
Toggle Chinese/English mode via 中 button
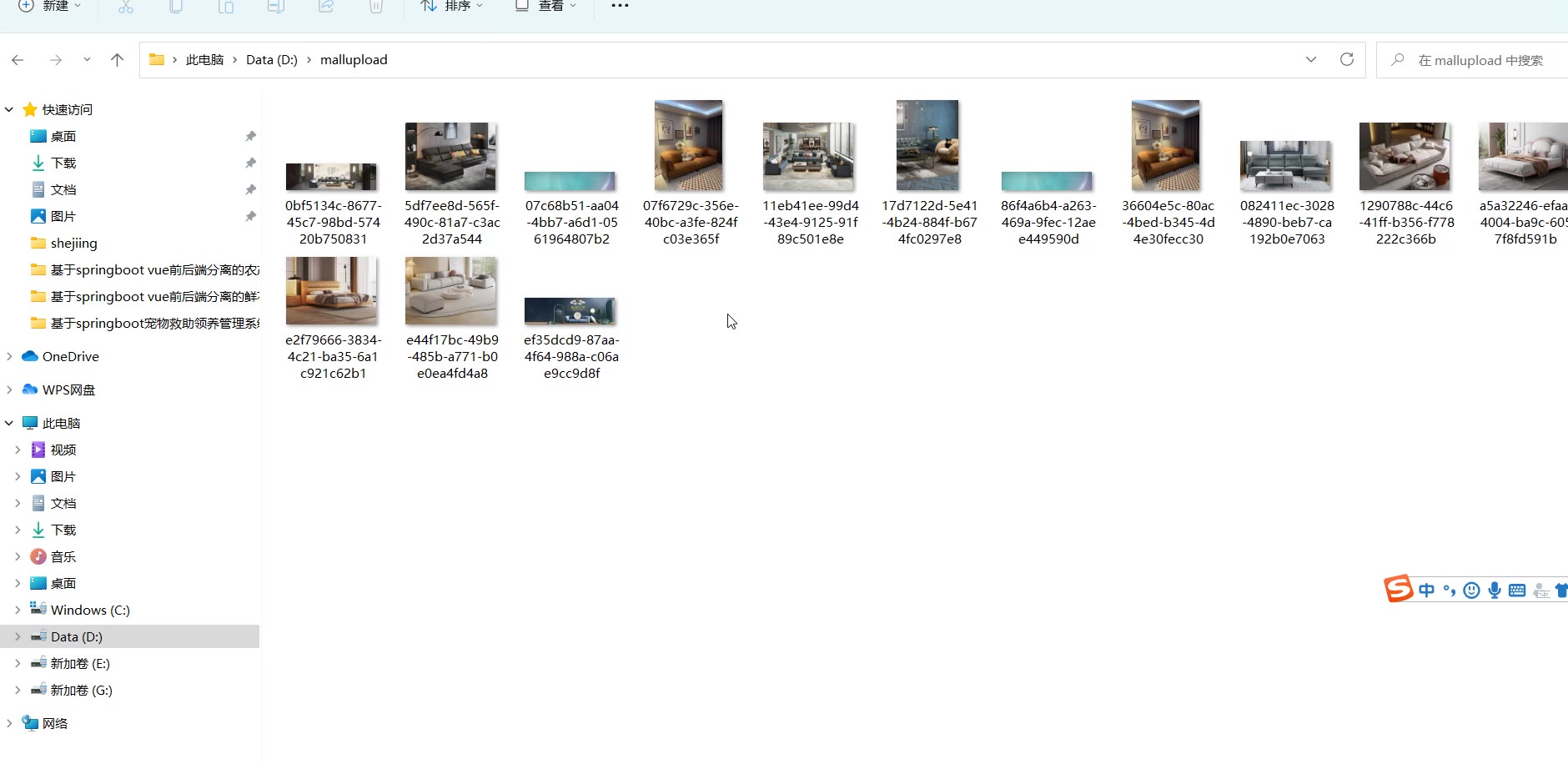pyautogui.click(x=1427, y=591)
